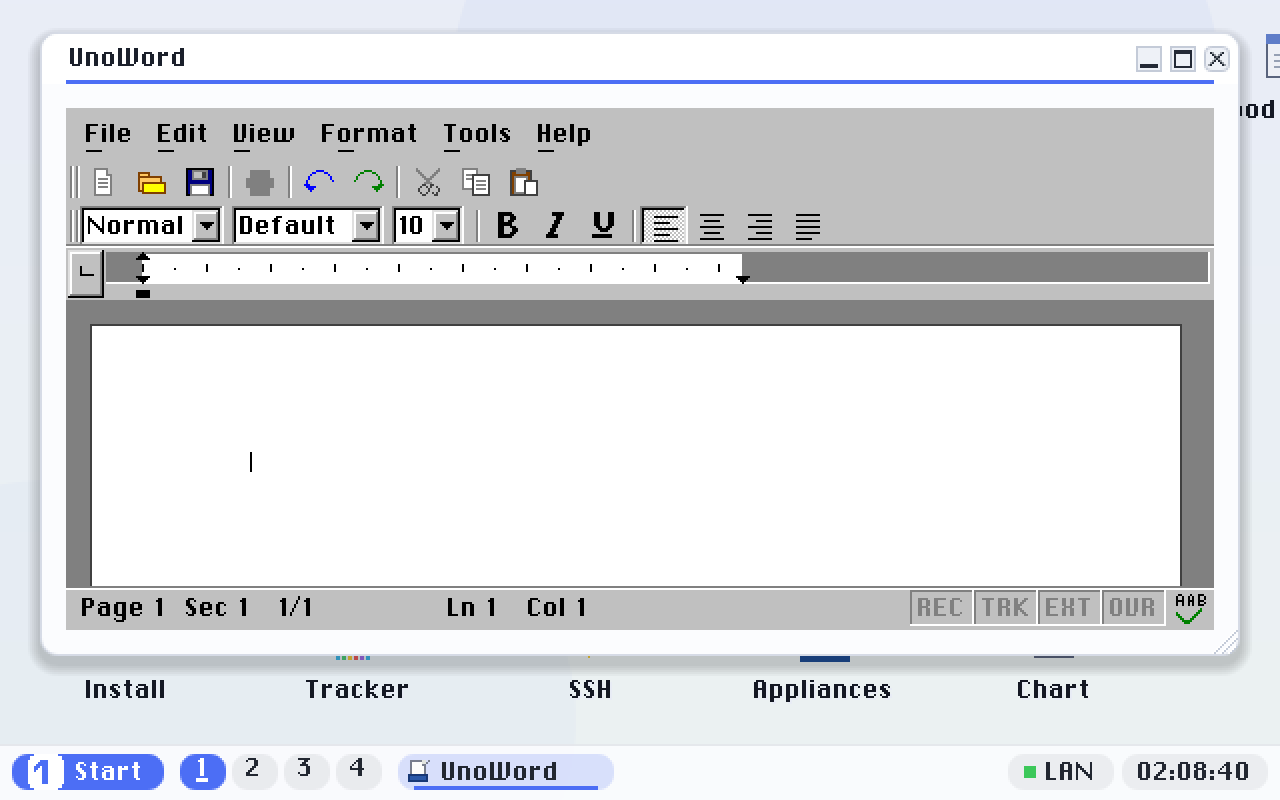Open the Chart desktop shortcut
Viewport: 1280px width, 800px height.
coord(1053,689)
